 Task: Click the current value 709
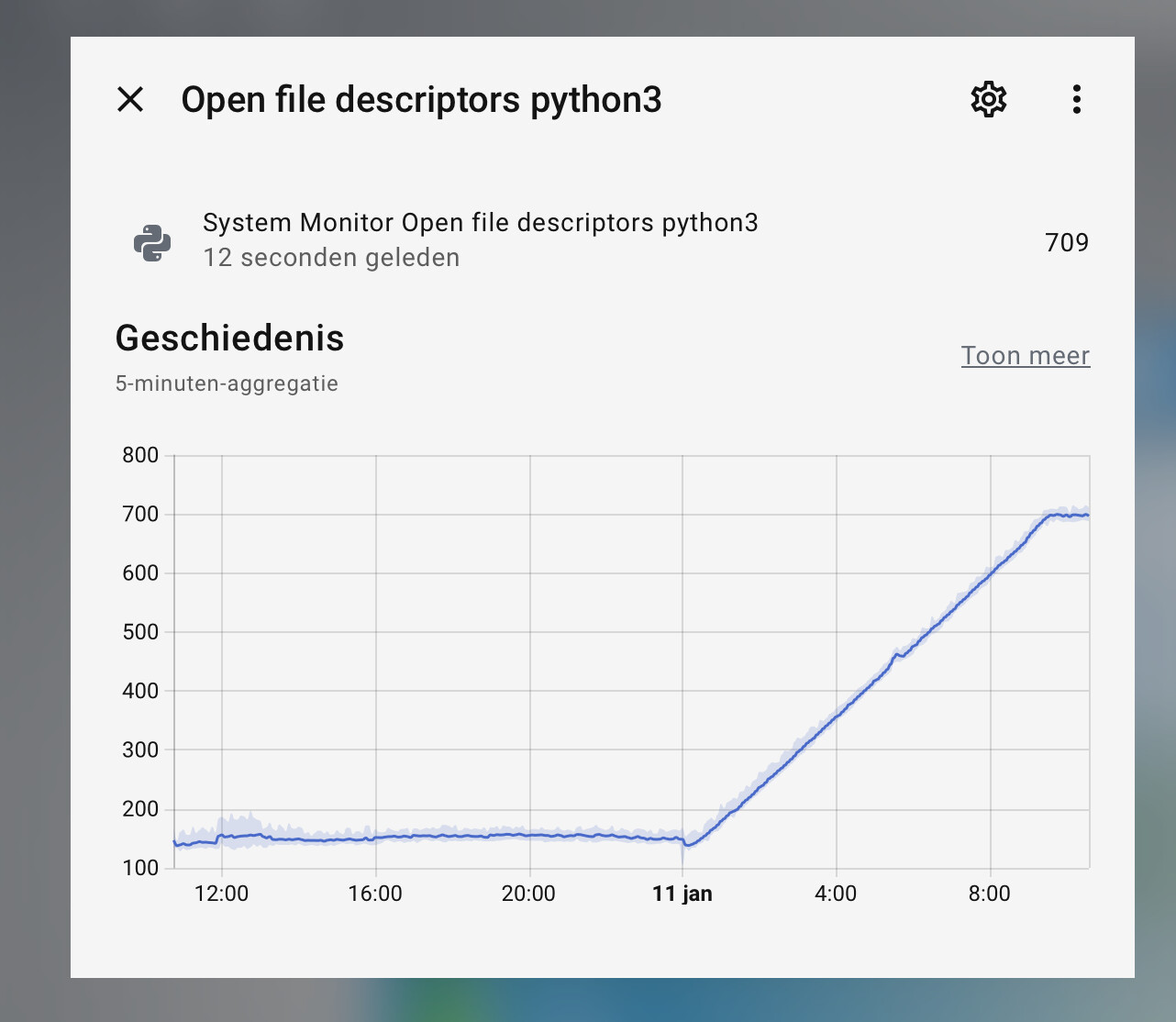[x=1066, y=242]
